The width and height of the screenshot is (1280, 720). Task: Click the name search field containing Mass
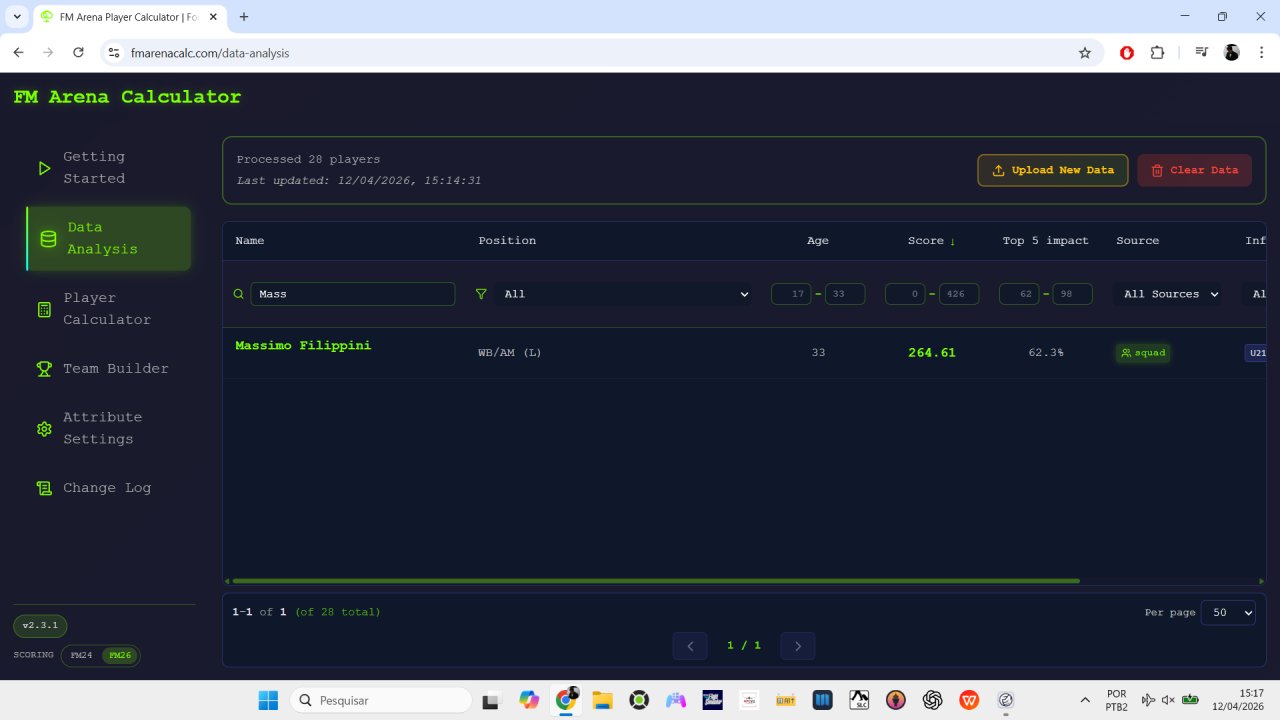(x=352, y=294)
